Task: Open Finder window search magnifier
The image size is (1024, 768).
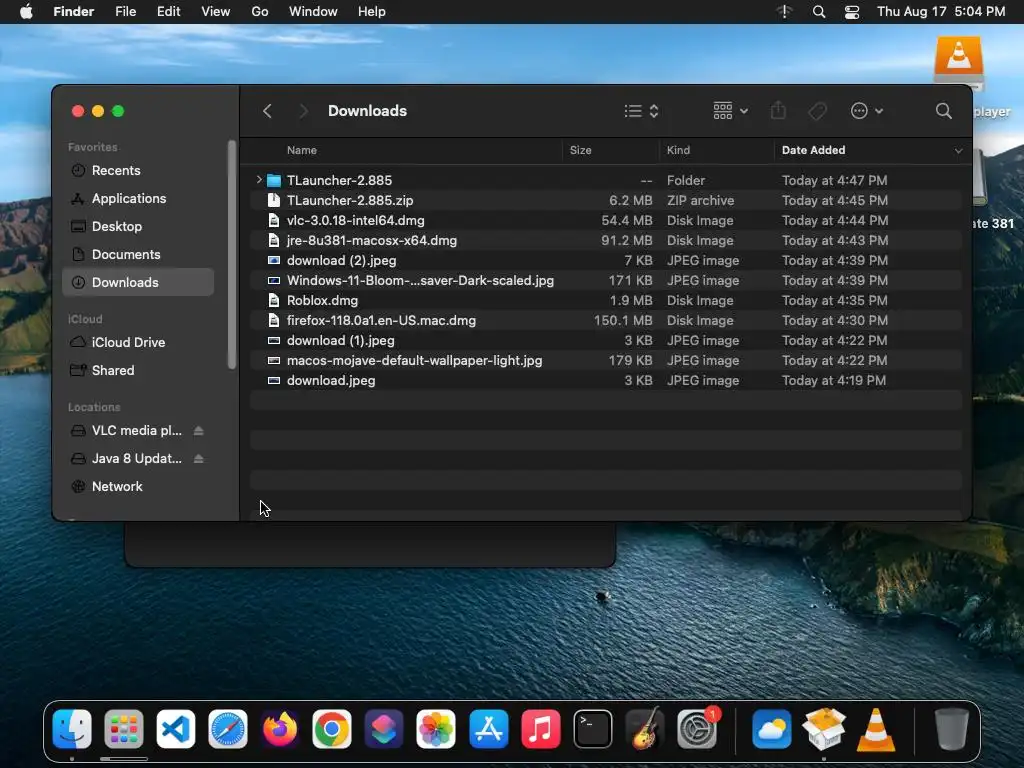Action: tap(943, 111)
